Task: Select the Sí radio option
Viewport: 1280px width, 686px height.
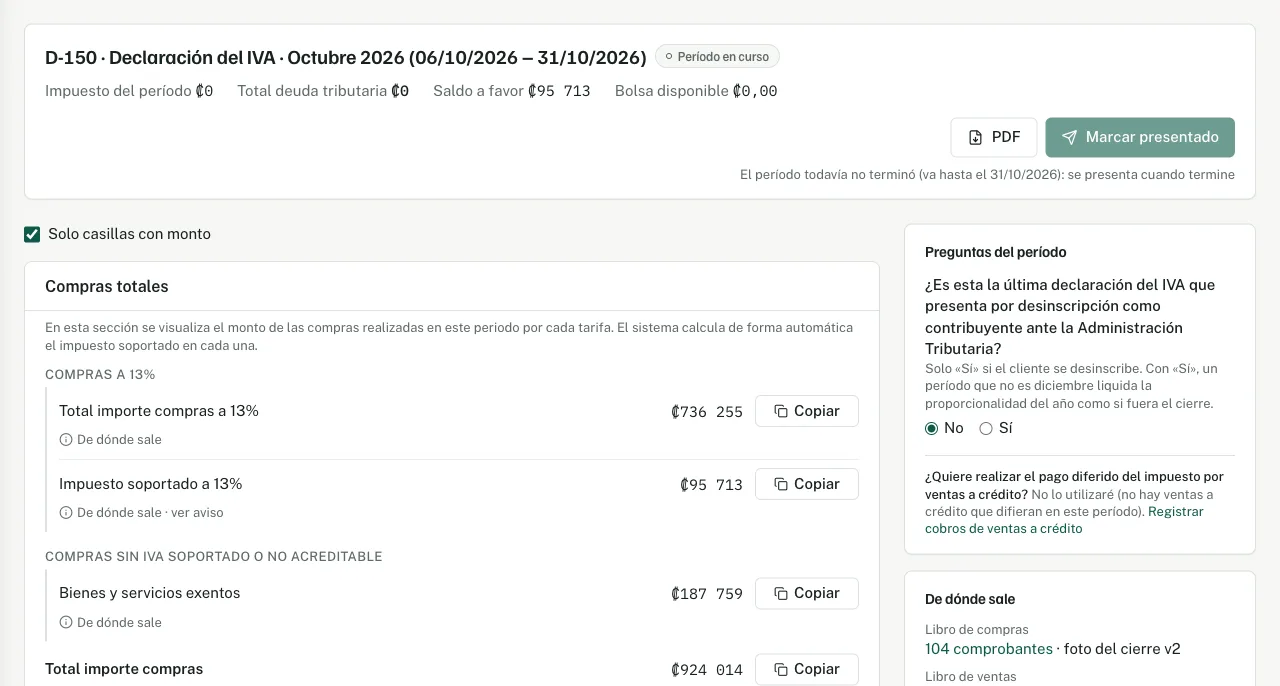Action: point(986,428)
